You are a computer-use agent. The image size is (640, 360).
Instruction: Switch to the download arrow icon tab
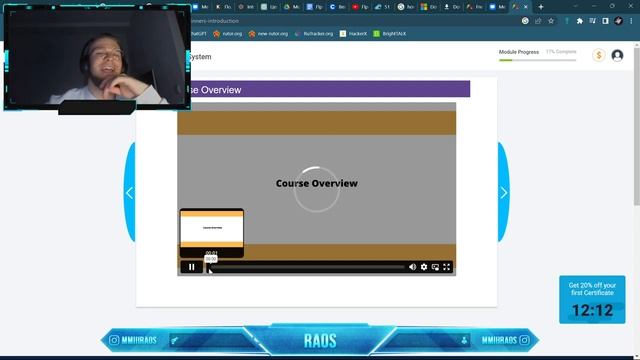click(451, 7)
